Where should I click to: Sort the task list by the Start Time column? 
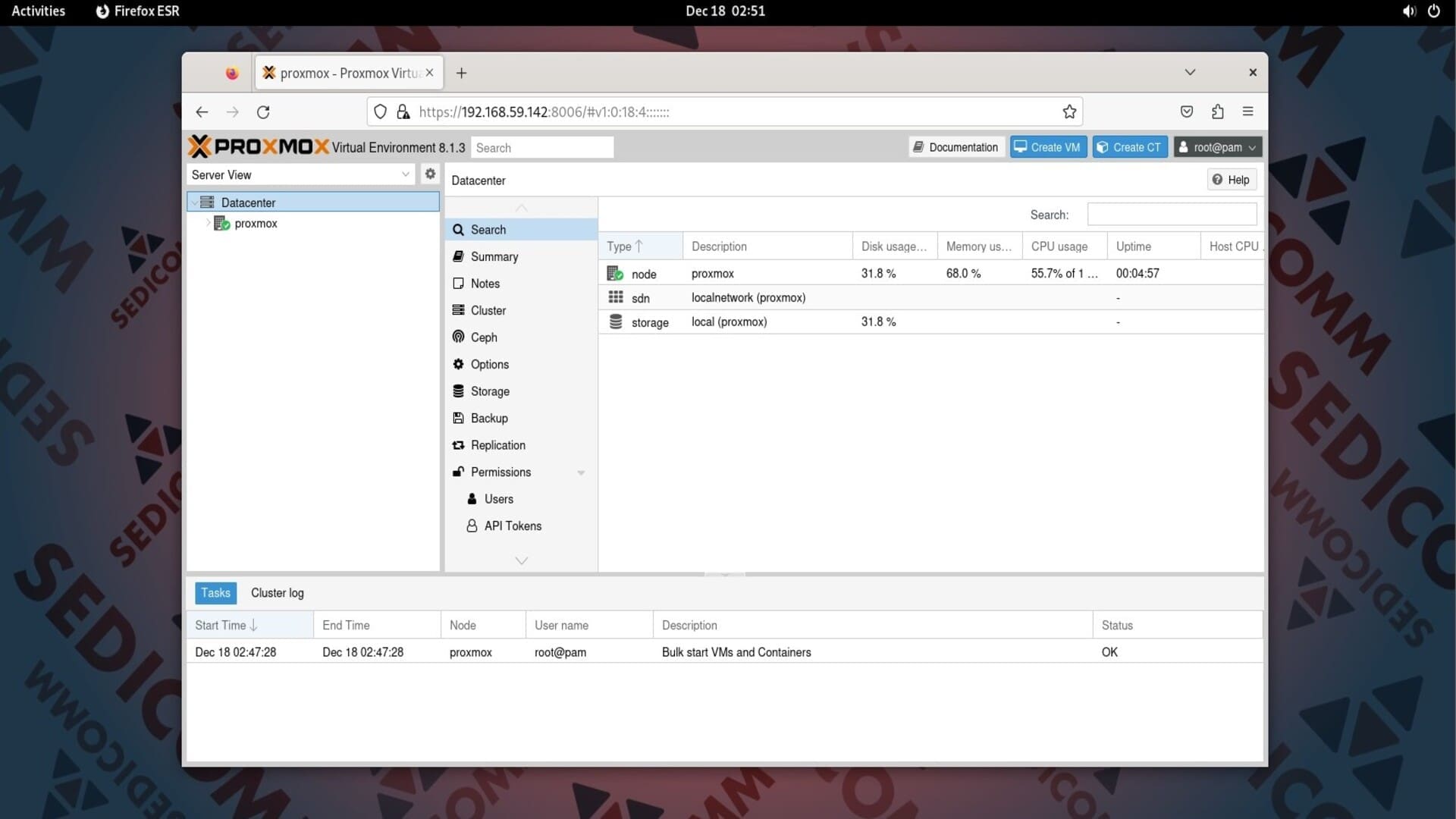pos(227,625)
